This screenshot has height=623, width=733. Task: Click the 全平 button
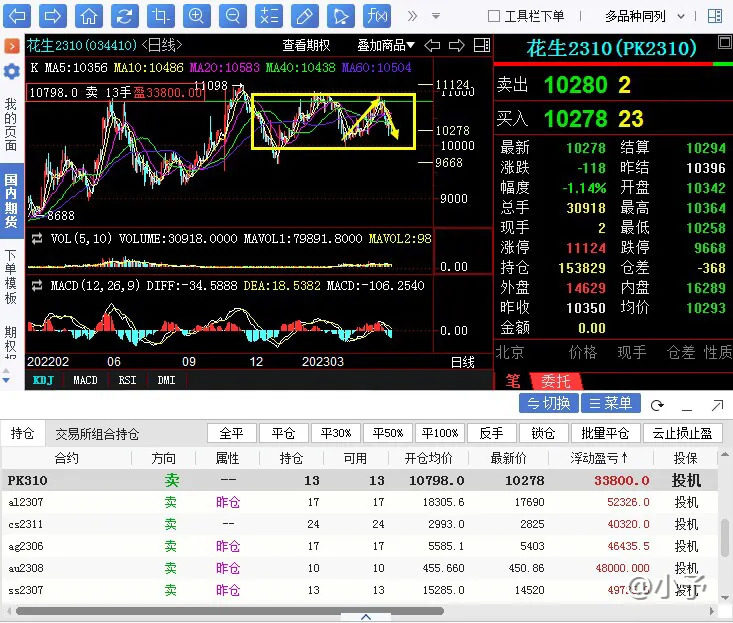[x=232, y=433]
